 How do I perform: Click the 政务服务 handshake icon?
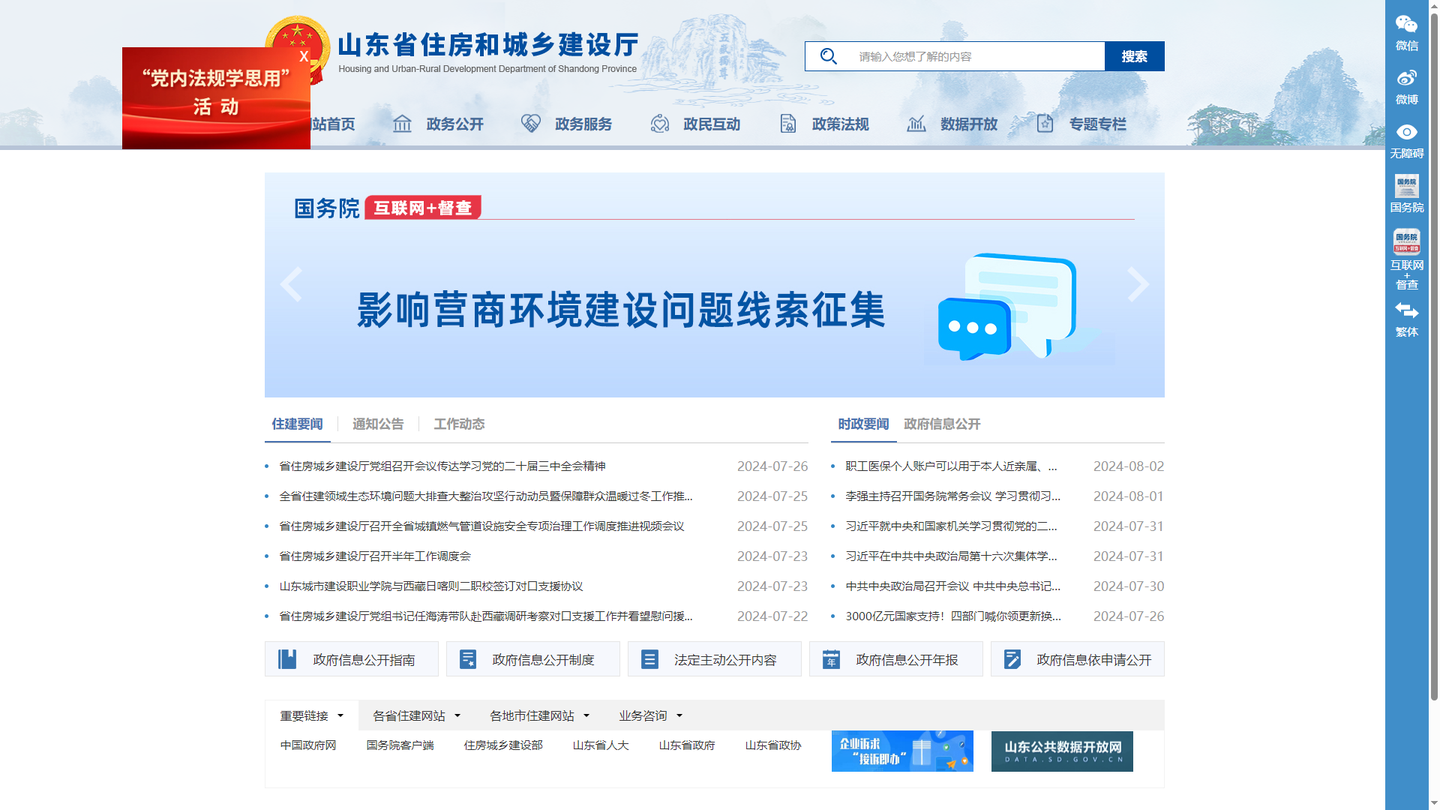click(531, 124)
